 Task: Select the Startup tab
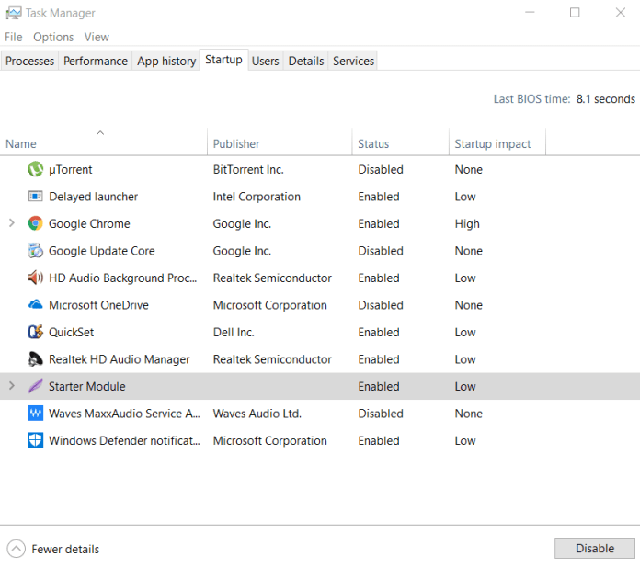click(x=224, y=60)
